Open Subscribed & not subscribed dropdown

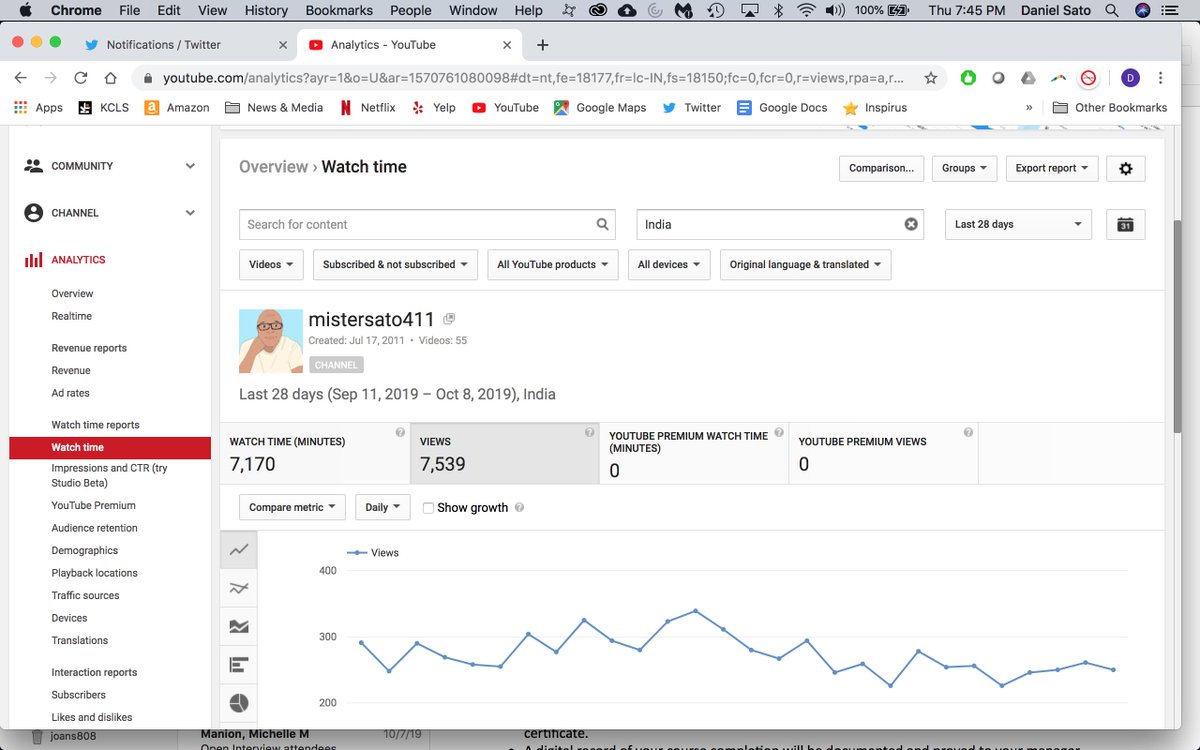tap(395, 265)
